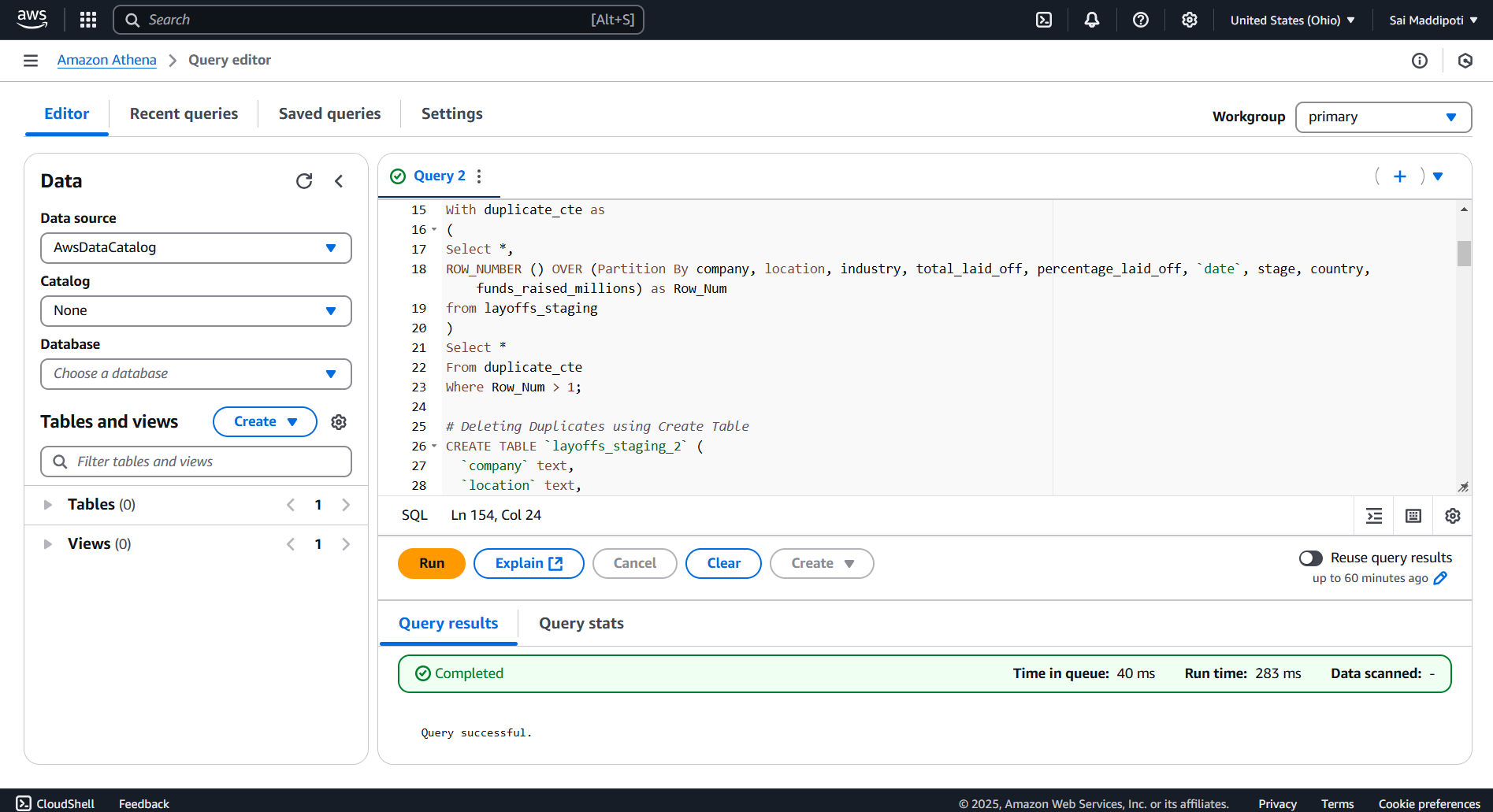This screenshot has width=1493, height=812.
Task: Open the notifications bell
Action: [1092, 20]
